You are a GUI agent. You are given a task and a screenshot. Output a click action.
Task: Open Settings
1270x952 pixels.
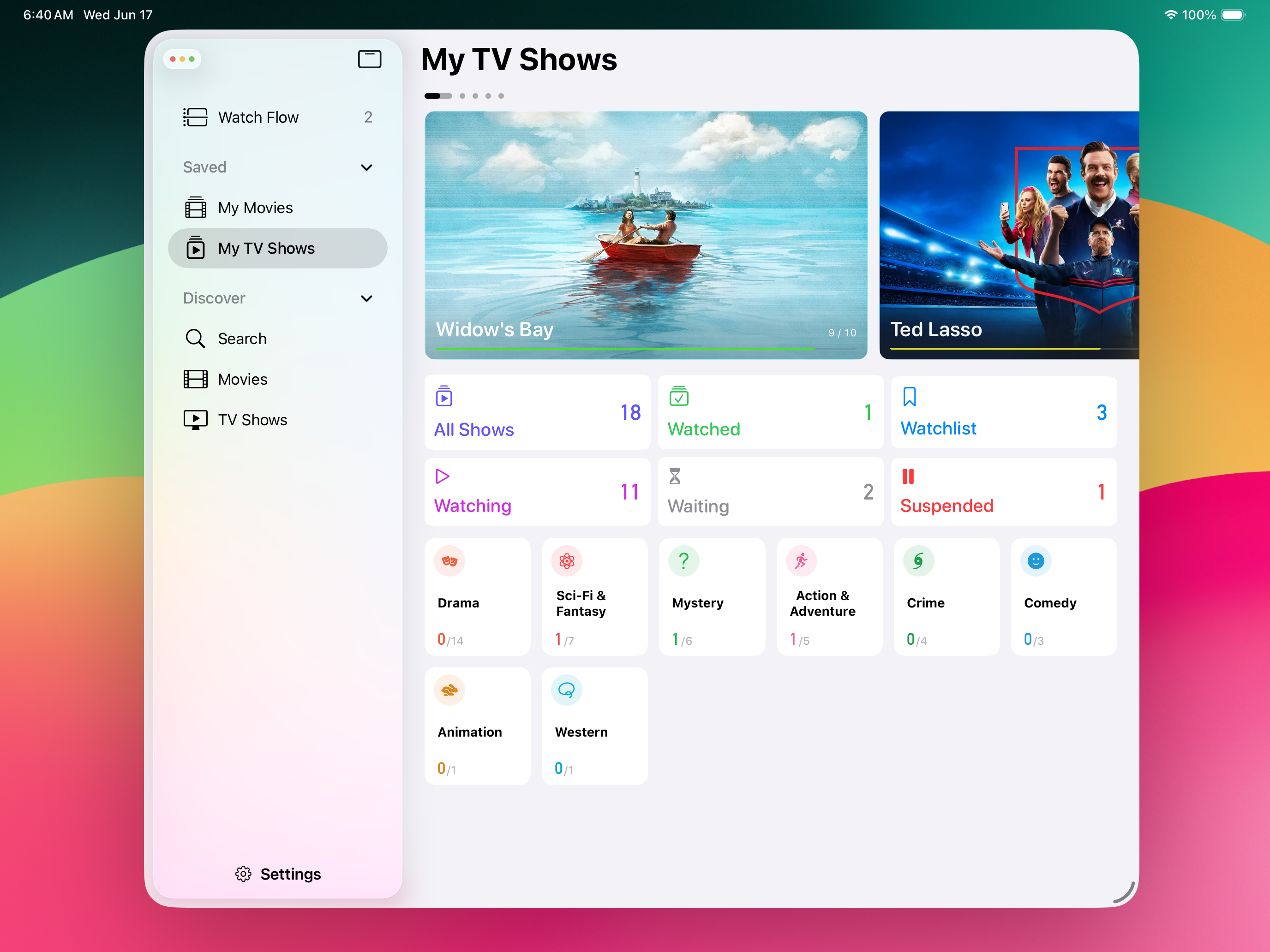coord(278,874)
